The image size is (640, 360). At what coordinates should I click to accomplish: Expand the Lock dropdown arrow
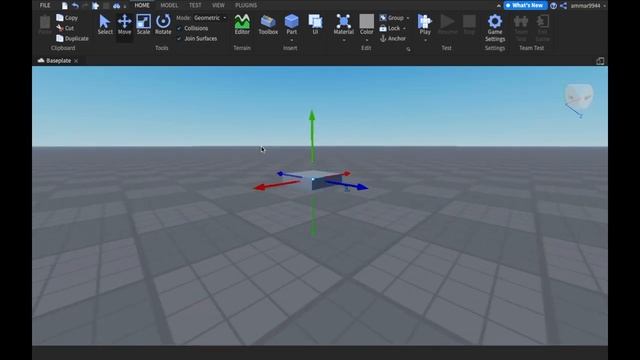(x=404, y=29)
